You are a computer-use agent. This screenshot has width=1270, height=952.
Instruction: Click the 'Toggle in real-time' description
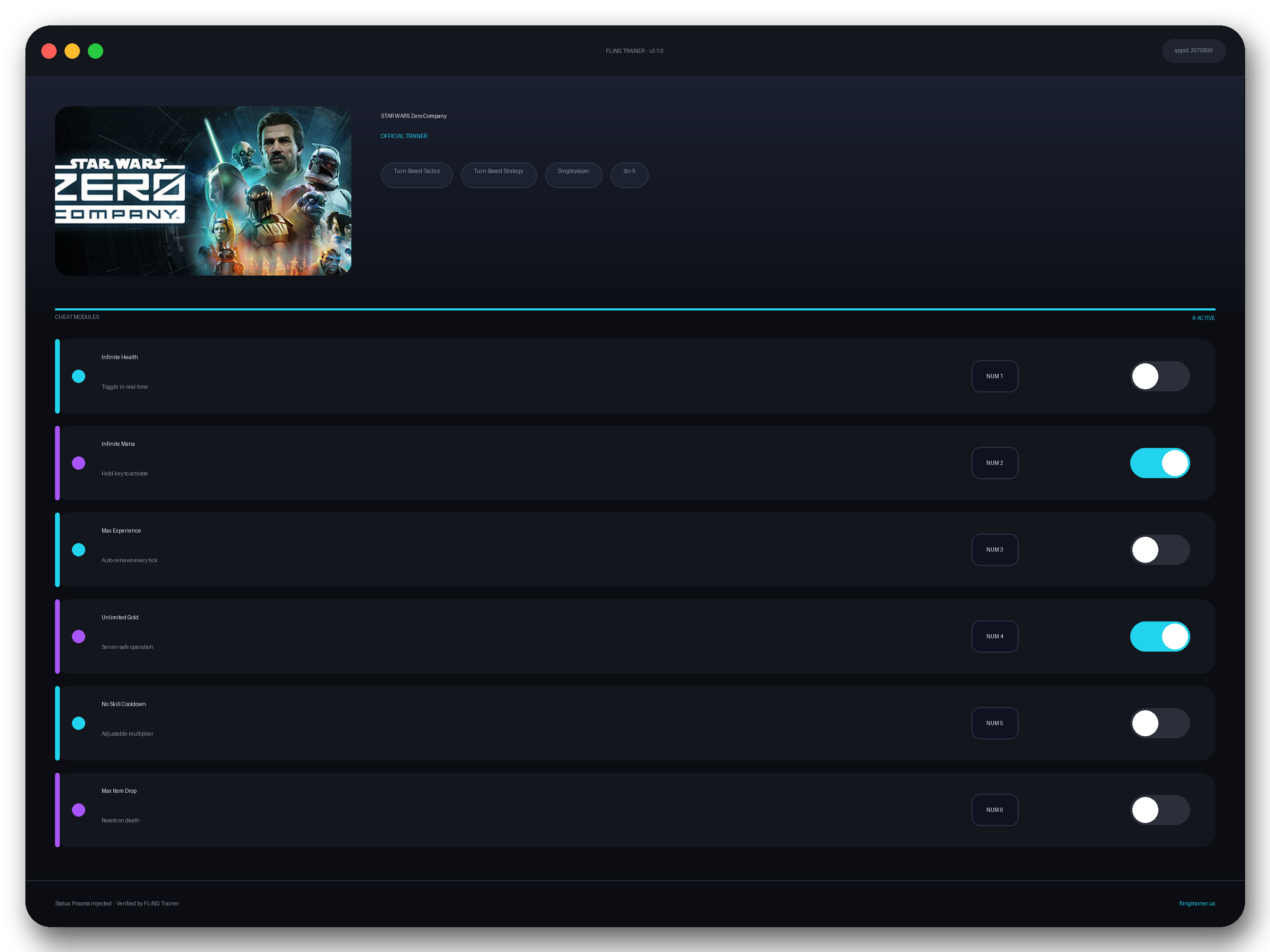(x=124, y=387)
